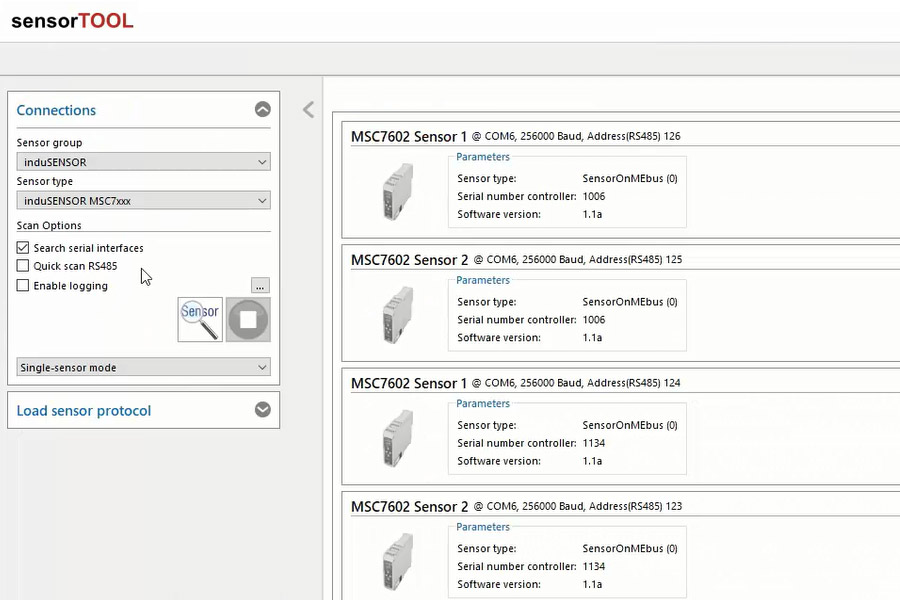The width and height of the screenshot is (900, 600).
Task: Toggle the Enable logging checkbox
Action: 23,286
